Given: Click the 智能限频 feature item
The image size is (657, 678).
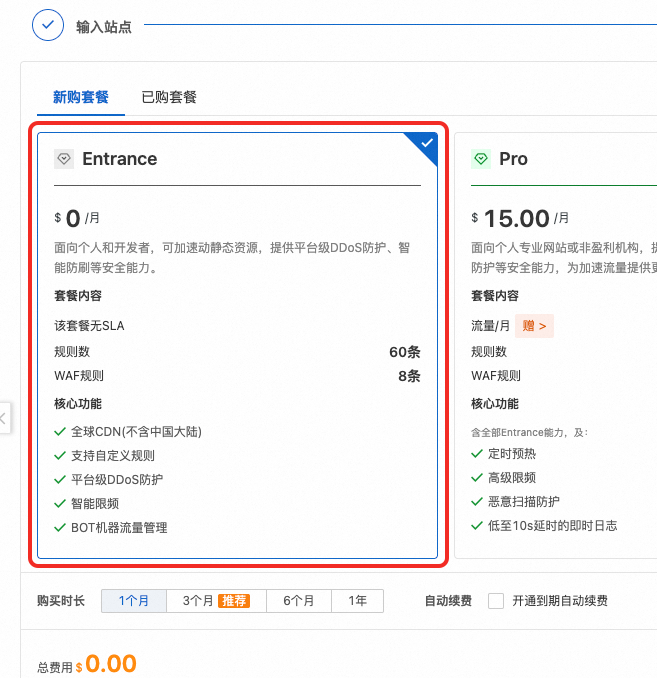Looking at the screenshot, I should [x=95, y=504].
